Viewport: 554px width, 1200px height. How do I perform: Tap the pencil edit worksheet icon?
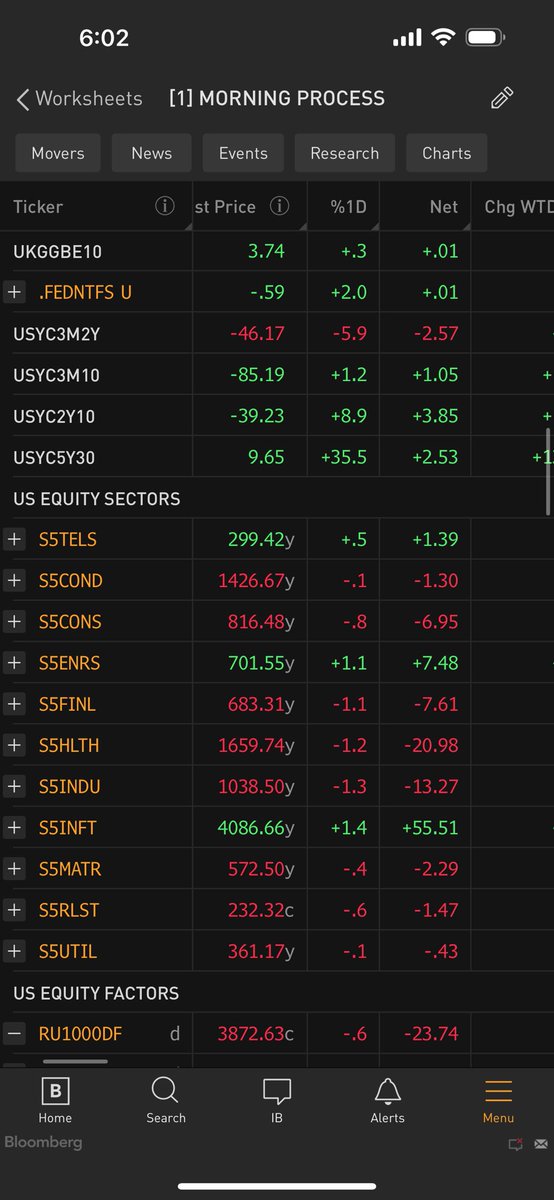(x=502, y=98)
